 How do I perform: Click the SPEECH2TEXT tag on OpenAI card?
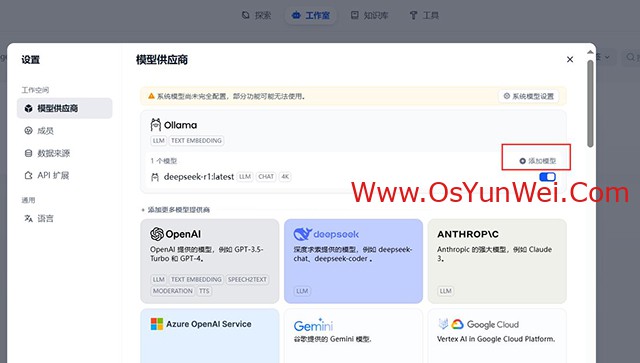point(247,280)
